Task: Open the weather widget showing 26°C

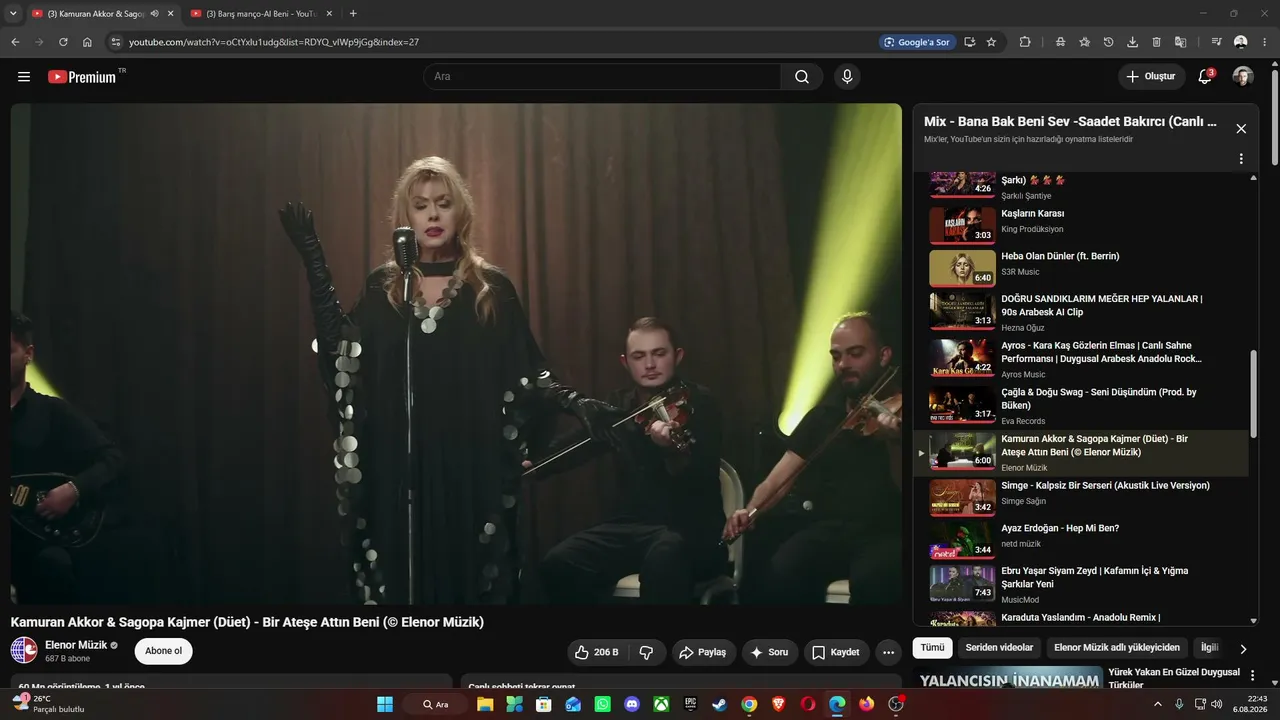Action: [x=47, y=704]
